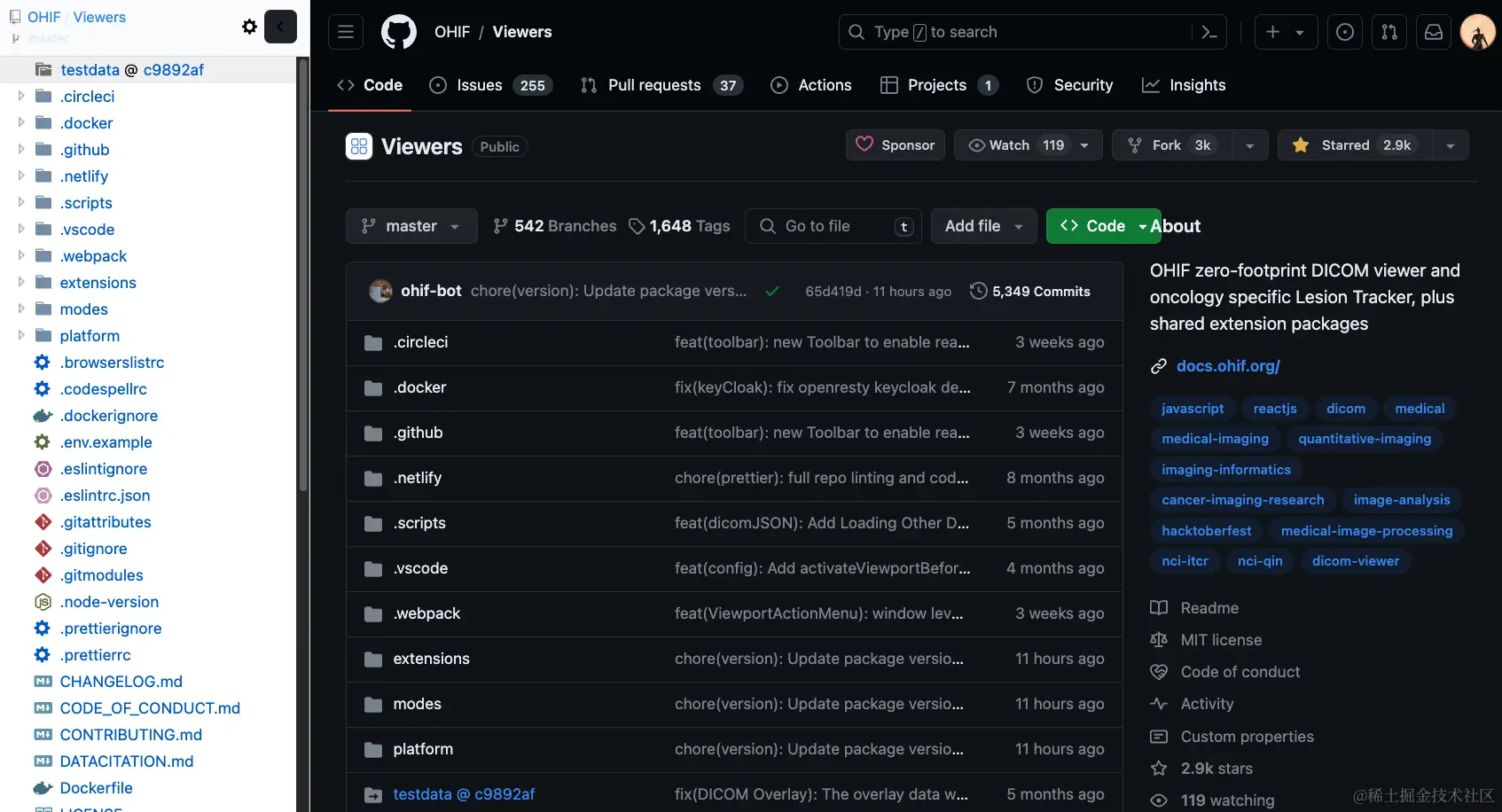Expand the extensions folder in sidebar tree

pyautogui.click(x=21, y=282)
